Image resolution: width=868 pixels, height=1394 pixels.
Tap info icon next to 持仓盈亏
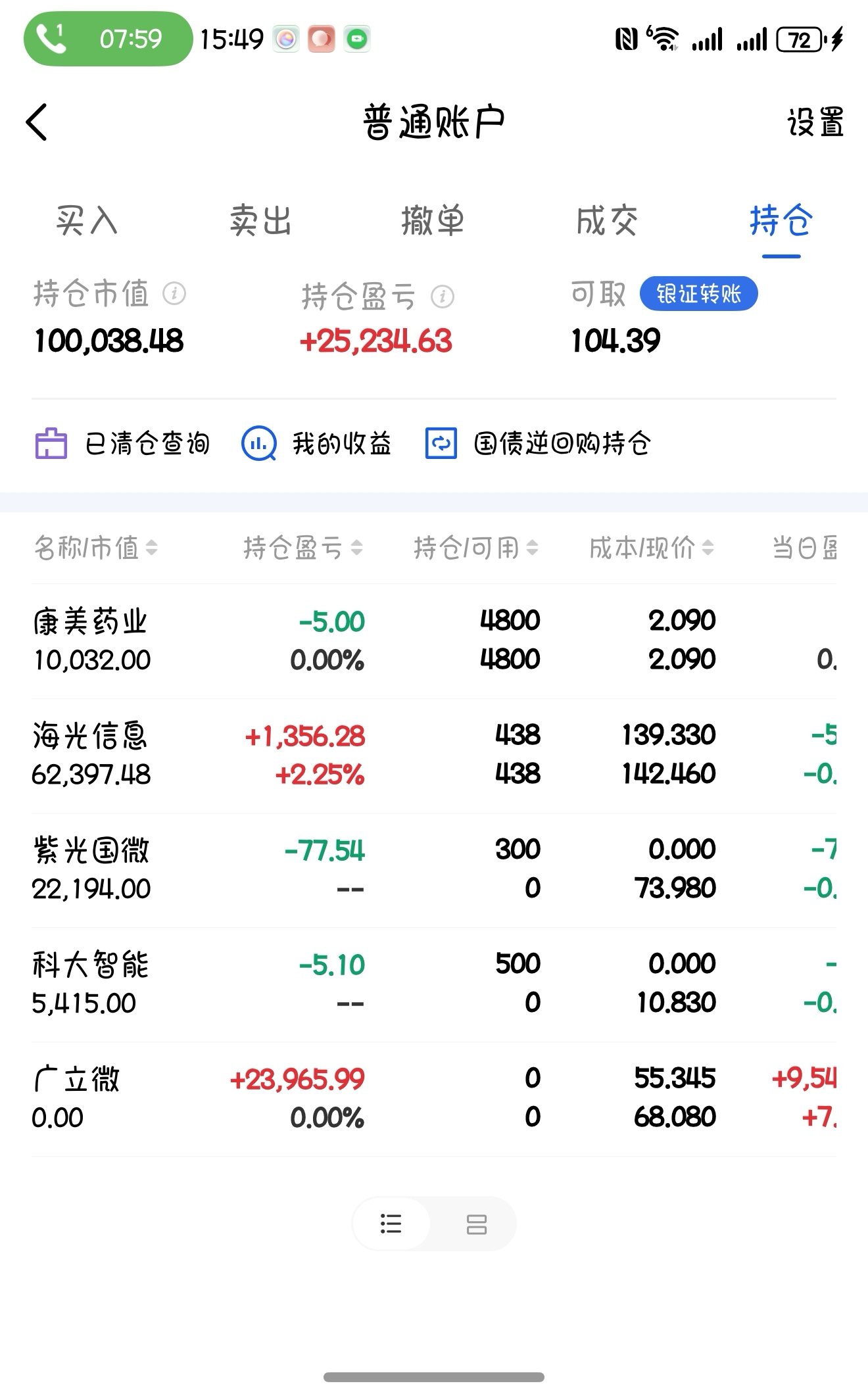(443, 297)
